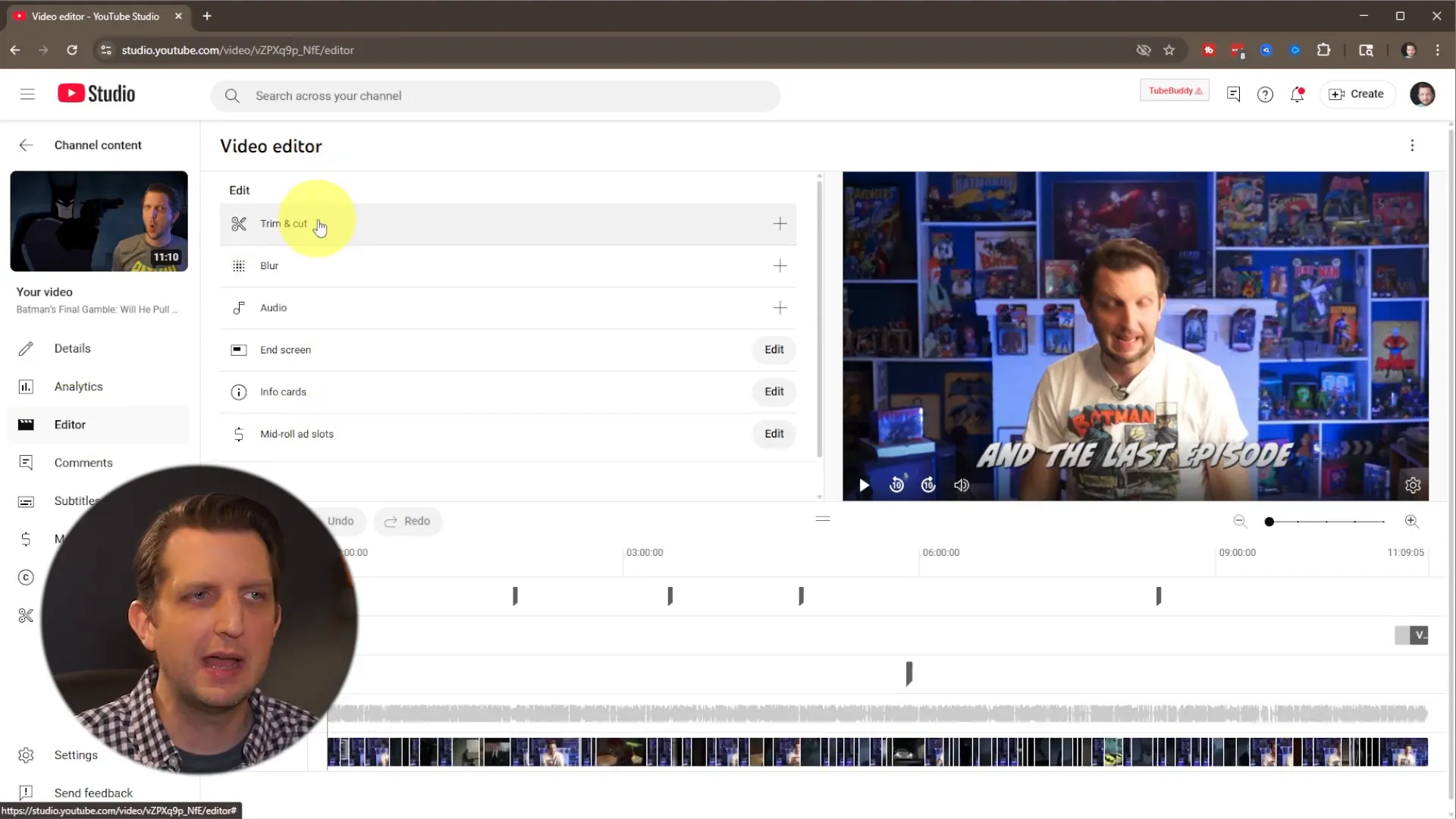Click the Info cards icon

(x=239, y=392)
